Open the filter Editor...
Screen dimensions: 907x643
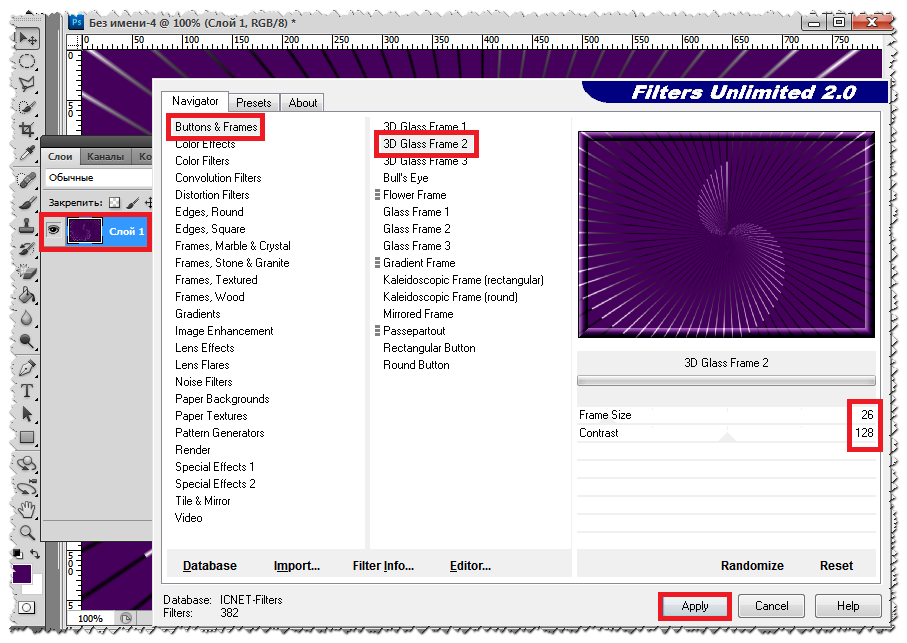click(470, 566)
